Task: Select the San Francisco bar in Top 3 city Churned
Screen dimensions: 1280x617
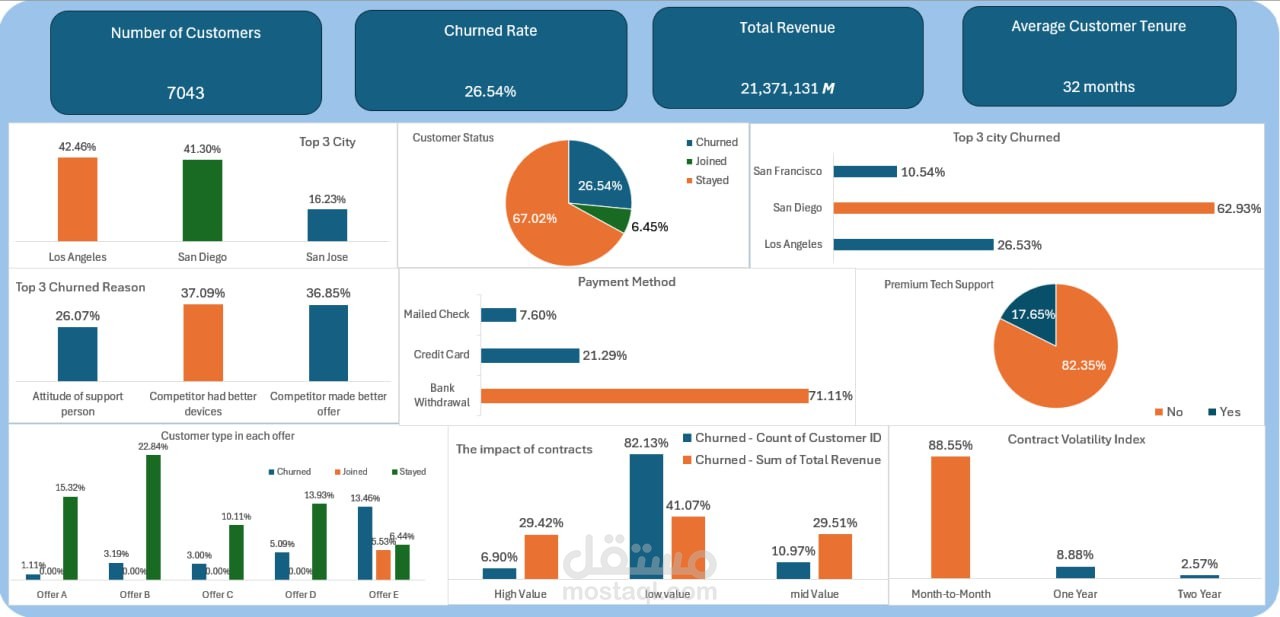Action: (x=865, y=172)
